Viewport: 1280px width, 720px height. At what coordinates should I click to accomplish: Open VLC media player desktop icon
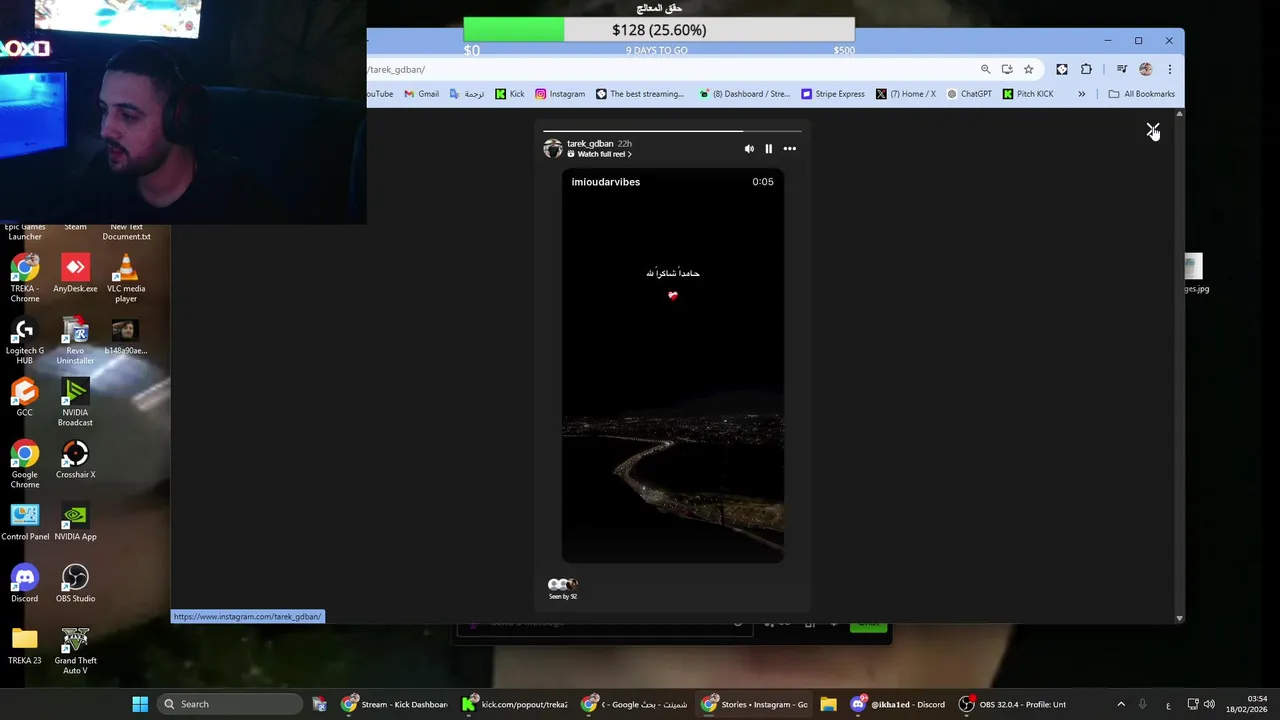pos(126,278)
